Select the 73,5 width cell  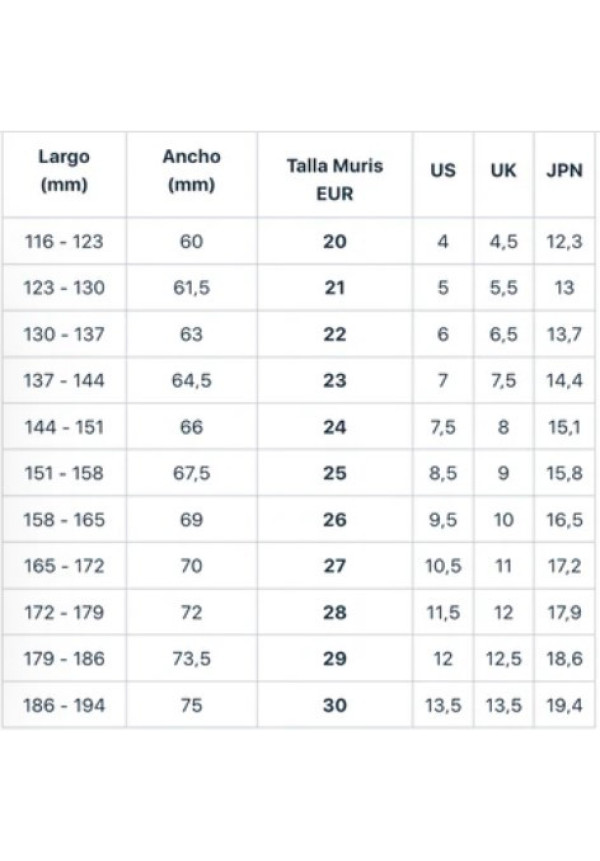point(191,659)
